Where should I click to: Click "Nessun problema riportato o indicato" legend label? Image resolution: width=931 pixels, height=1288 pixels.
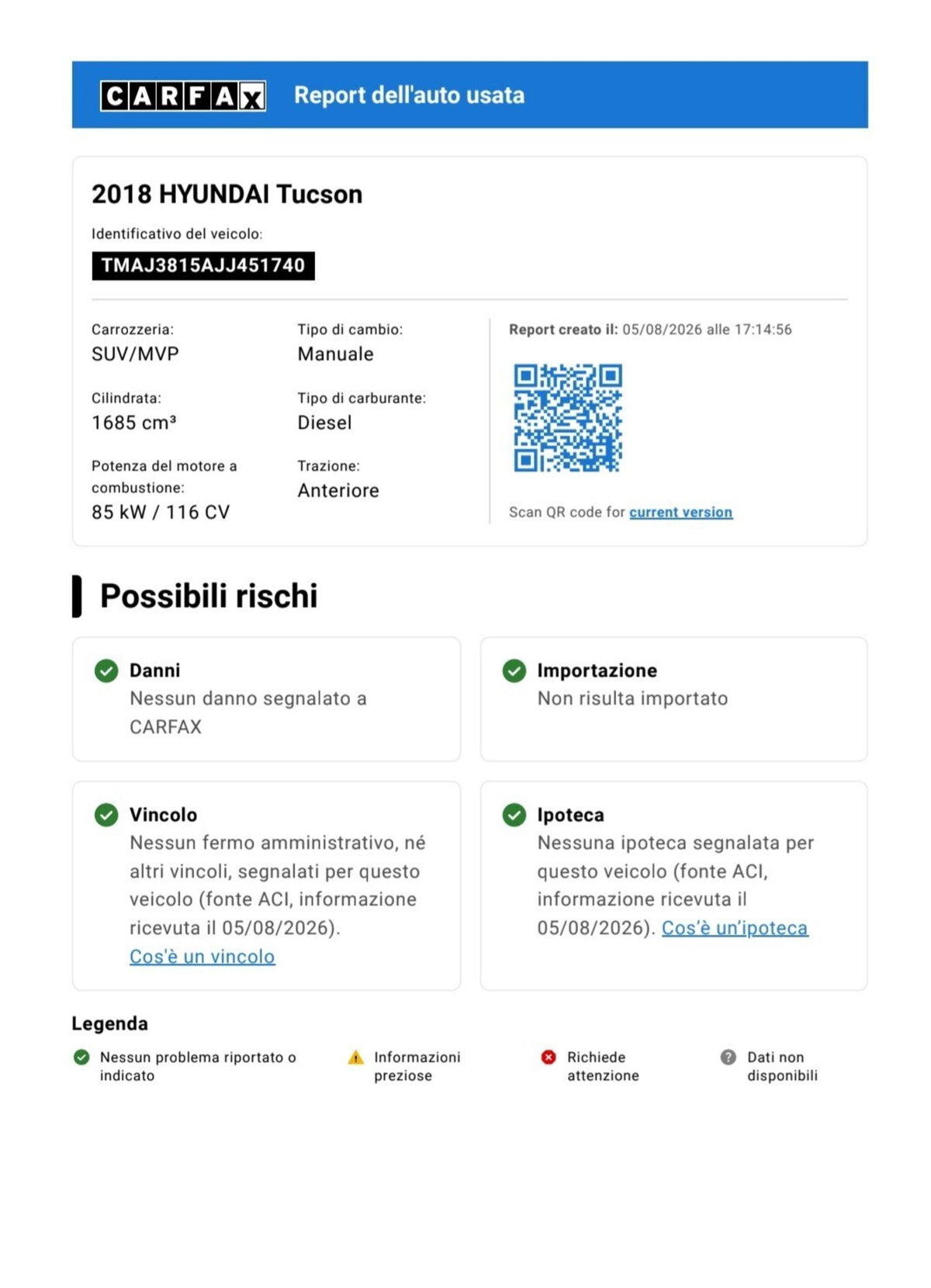(198, 1066)
